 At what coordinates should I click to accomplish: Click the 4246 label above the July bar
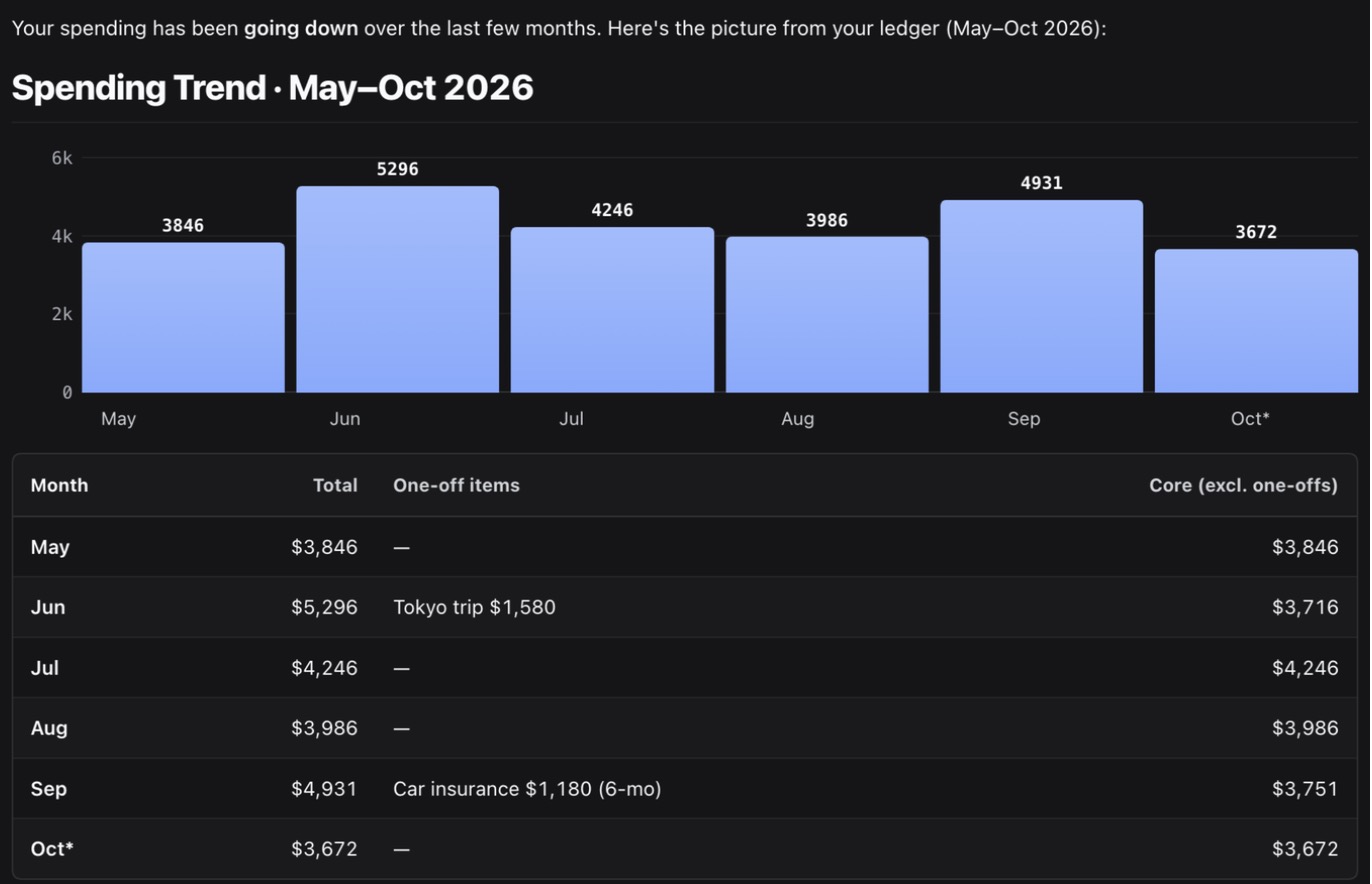point(612,210)
